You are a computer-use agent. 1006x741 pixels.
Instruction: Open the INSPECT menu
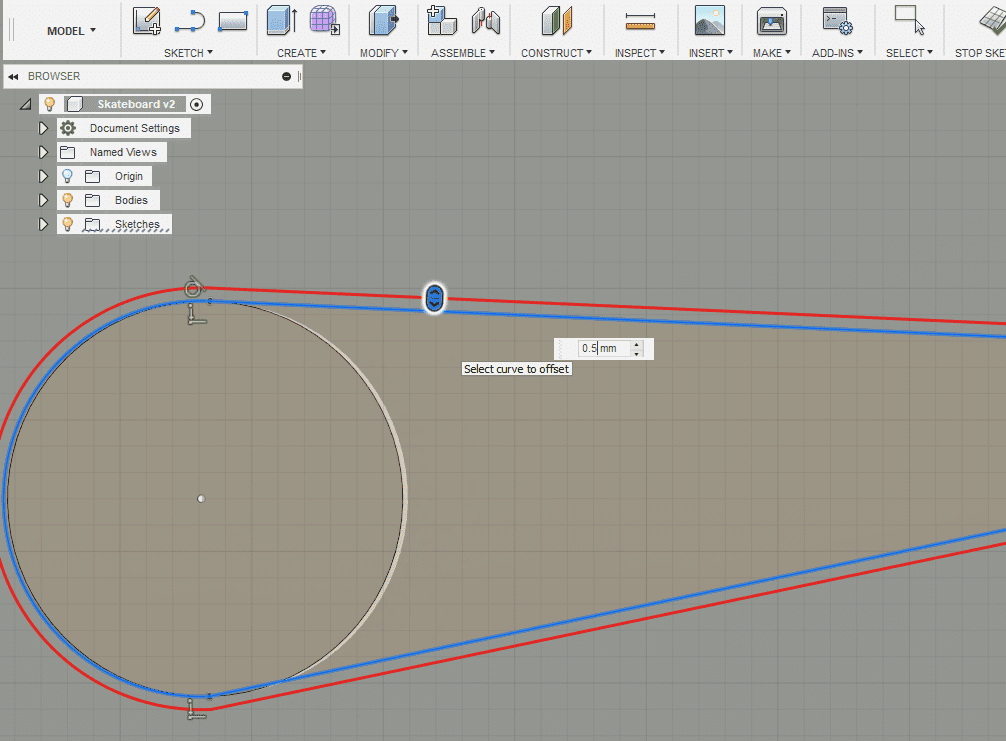coord(640,53)
